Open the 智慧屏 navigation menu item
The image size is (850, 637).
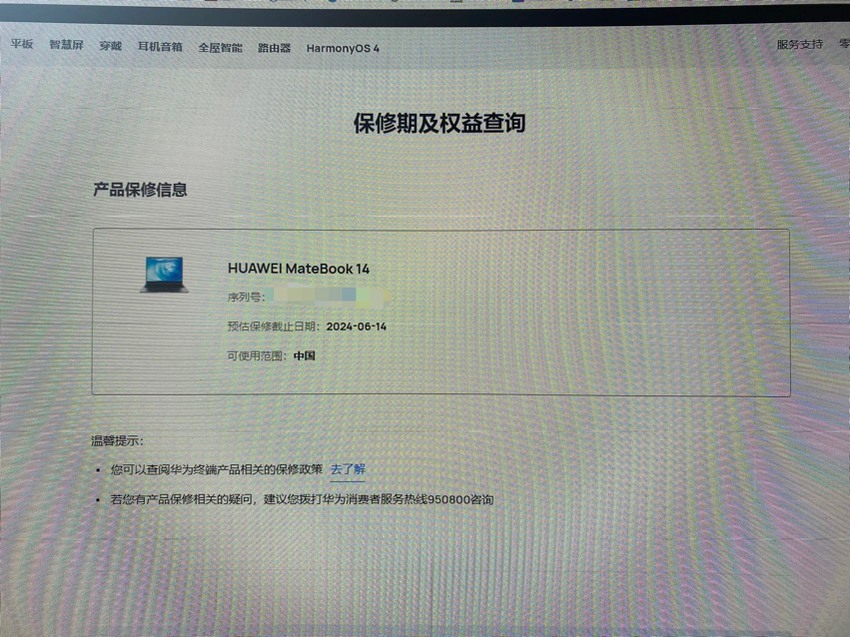[x=66, y=45]
